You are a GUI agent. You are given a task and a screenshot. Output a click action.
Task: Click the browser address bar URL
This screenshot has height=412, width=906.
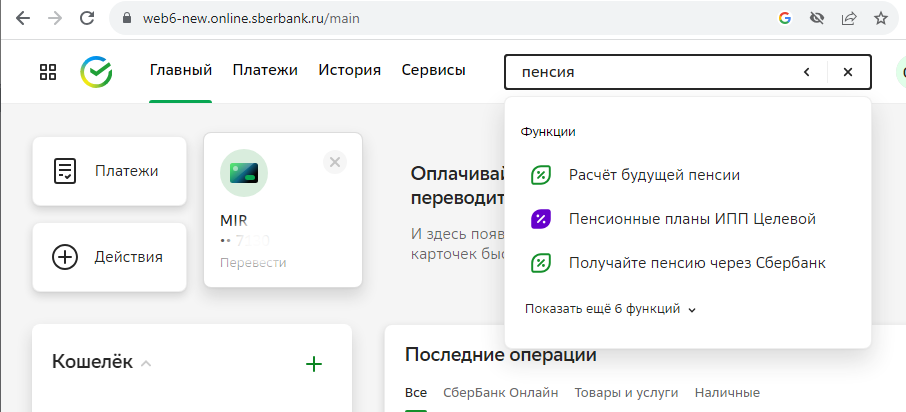click(x=251, y=18)
